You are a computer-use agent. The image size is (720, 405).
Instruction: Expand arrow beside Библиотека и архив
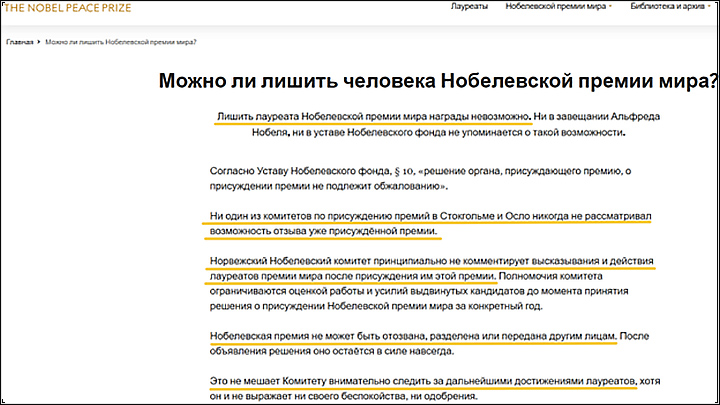point(713,7)
